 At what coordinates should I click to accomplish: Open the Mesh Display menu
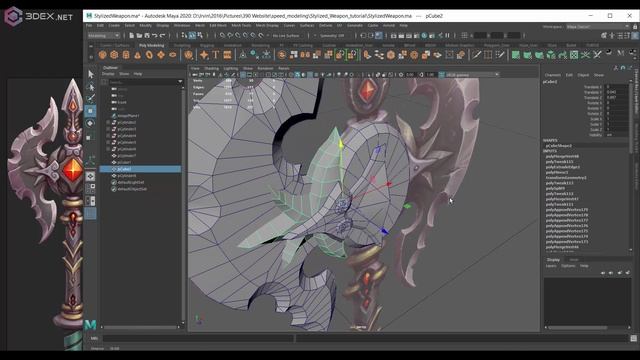[267, 25]
